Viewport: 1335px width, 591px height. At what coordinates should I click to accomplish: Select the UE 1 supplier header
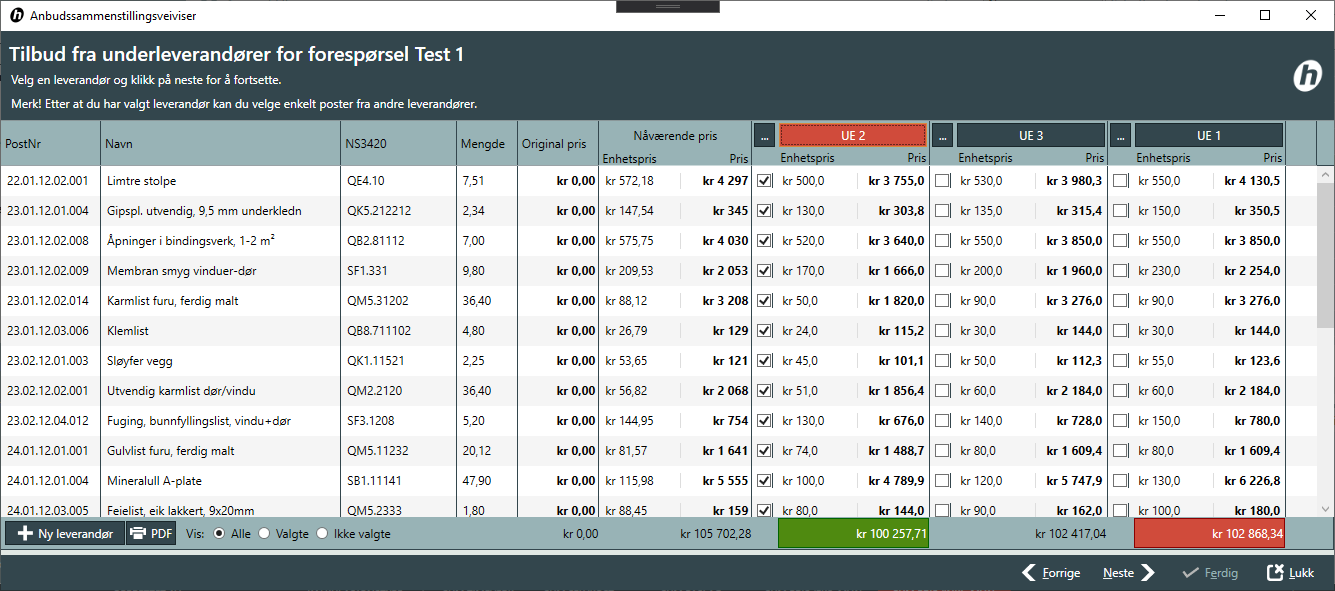click(1208, 135)
